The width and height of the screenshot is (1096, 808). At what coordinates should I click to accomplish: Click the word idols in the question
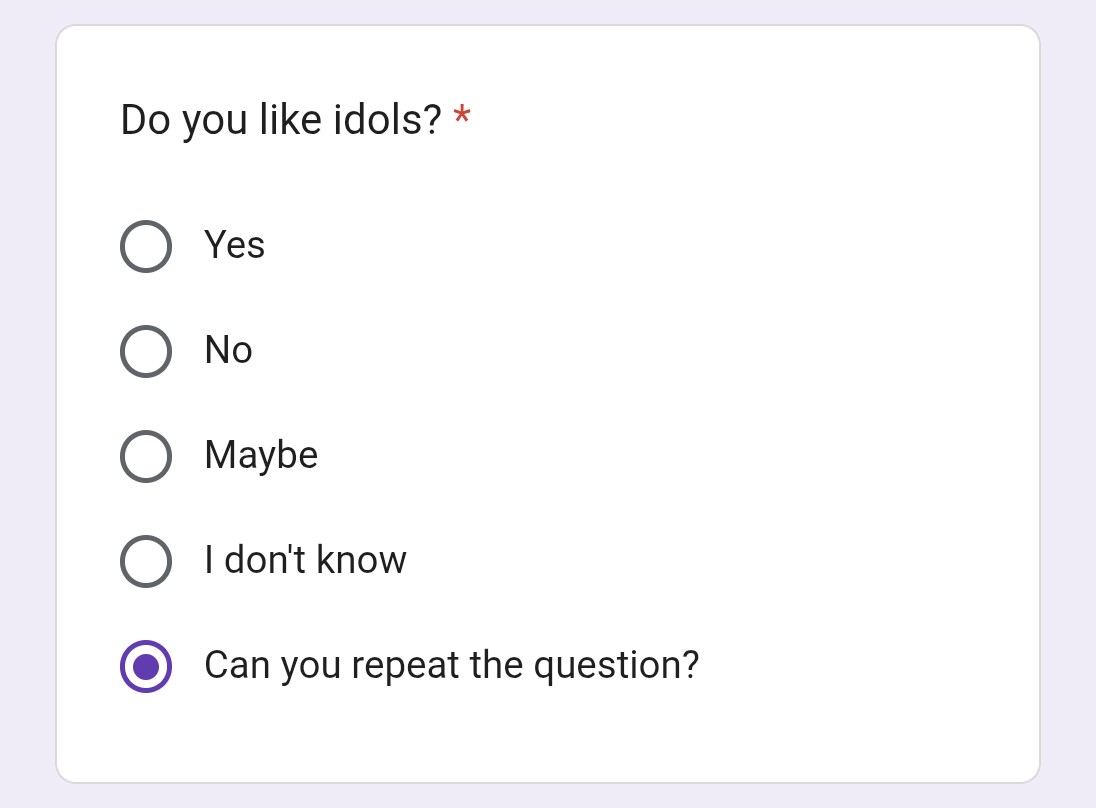coord(393,120)
